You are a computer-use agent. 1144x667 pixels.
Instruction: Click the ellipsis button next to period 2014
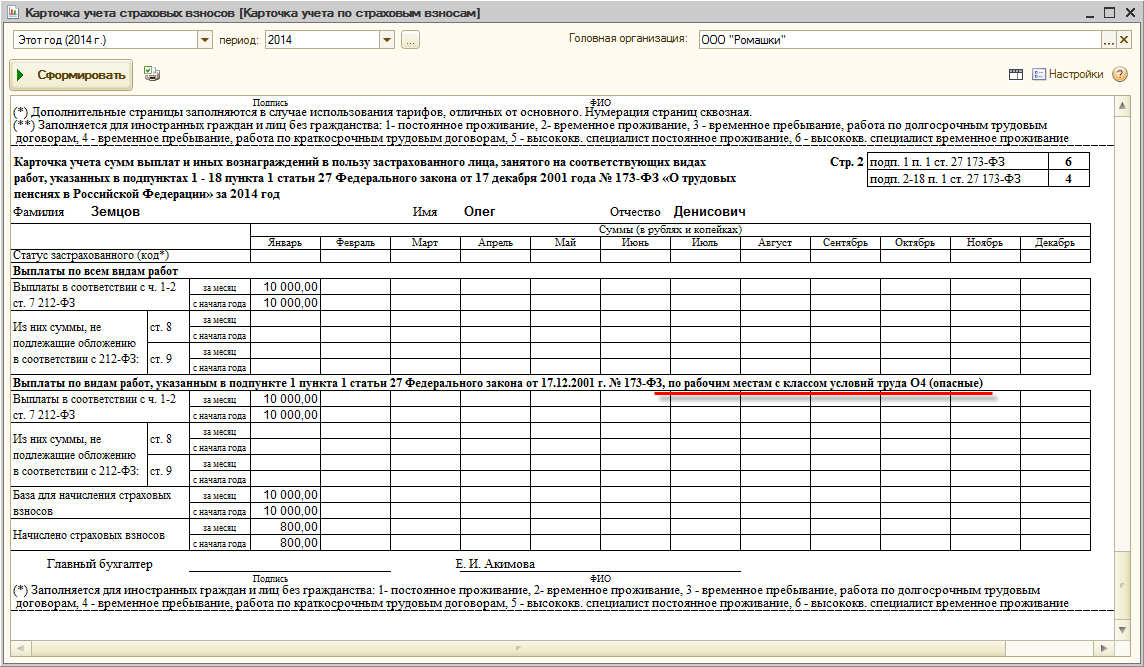tap(410, 40)
